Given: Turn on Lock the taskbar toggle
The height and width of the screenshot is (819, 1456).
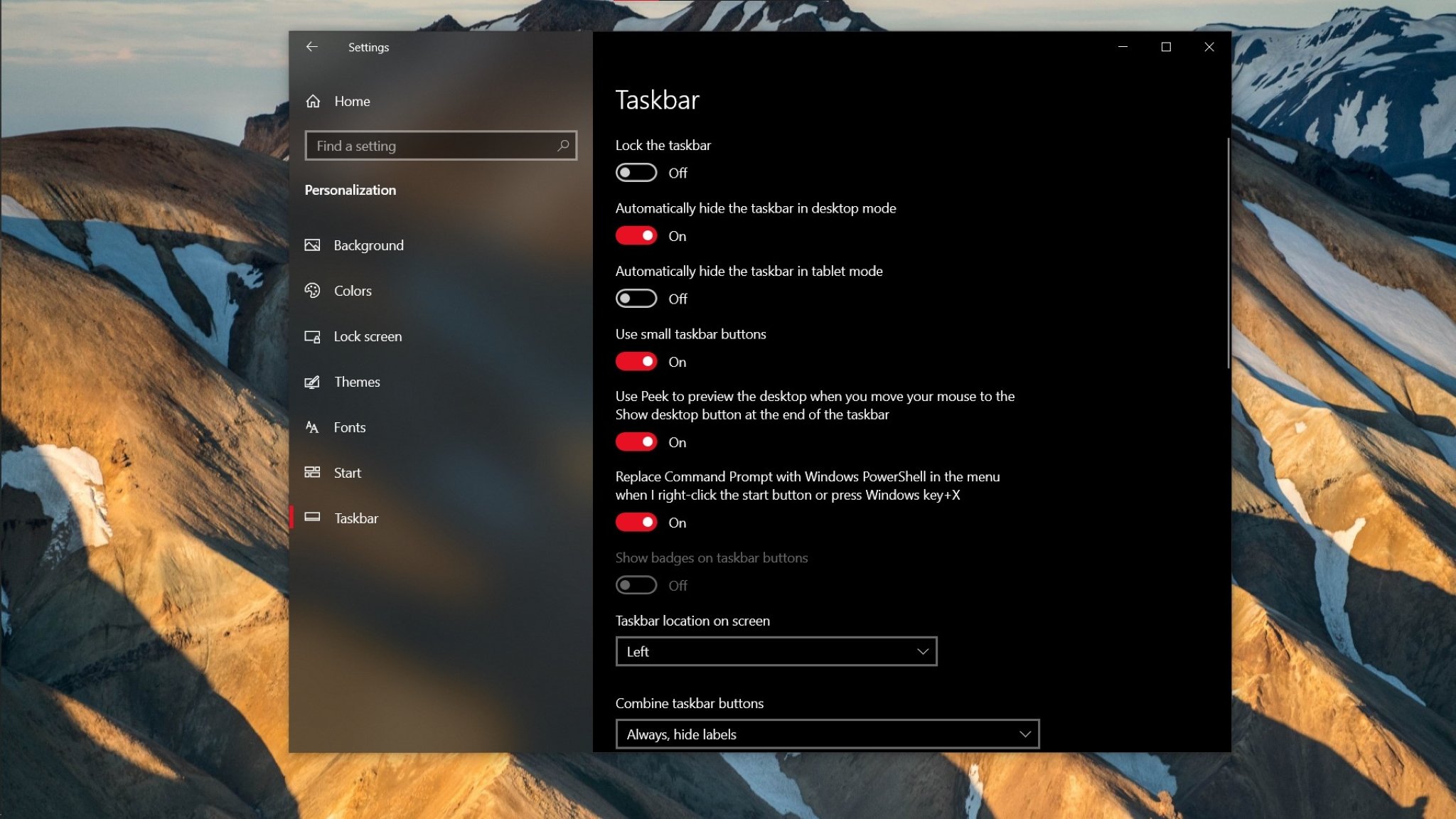Looking at the screenshot, I should 636,173.
